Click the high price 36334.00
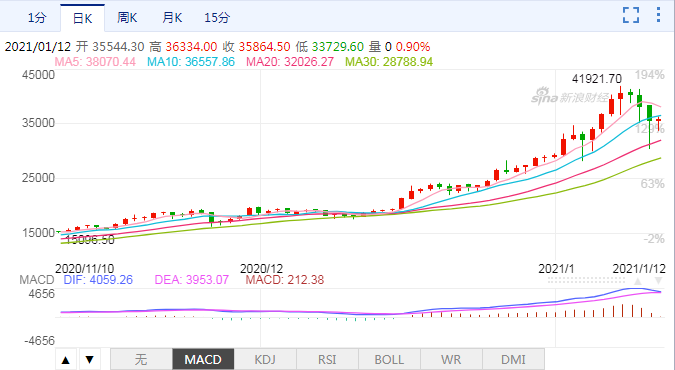 point(191,47)
